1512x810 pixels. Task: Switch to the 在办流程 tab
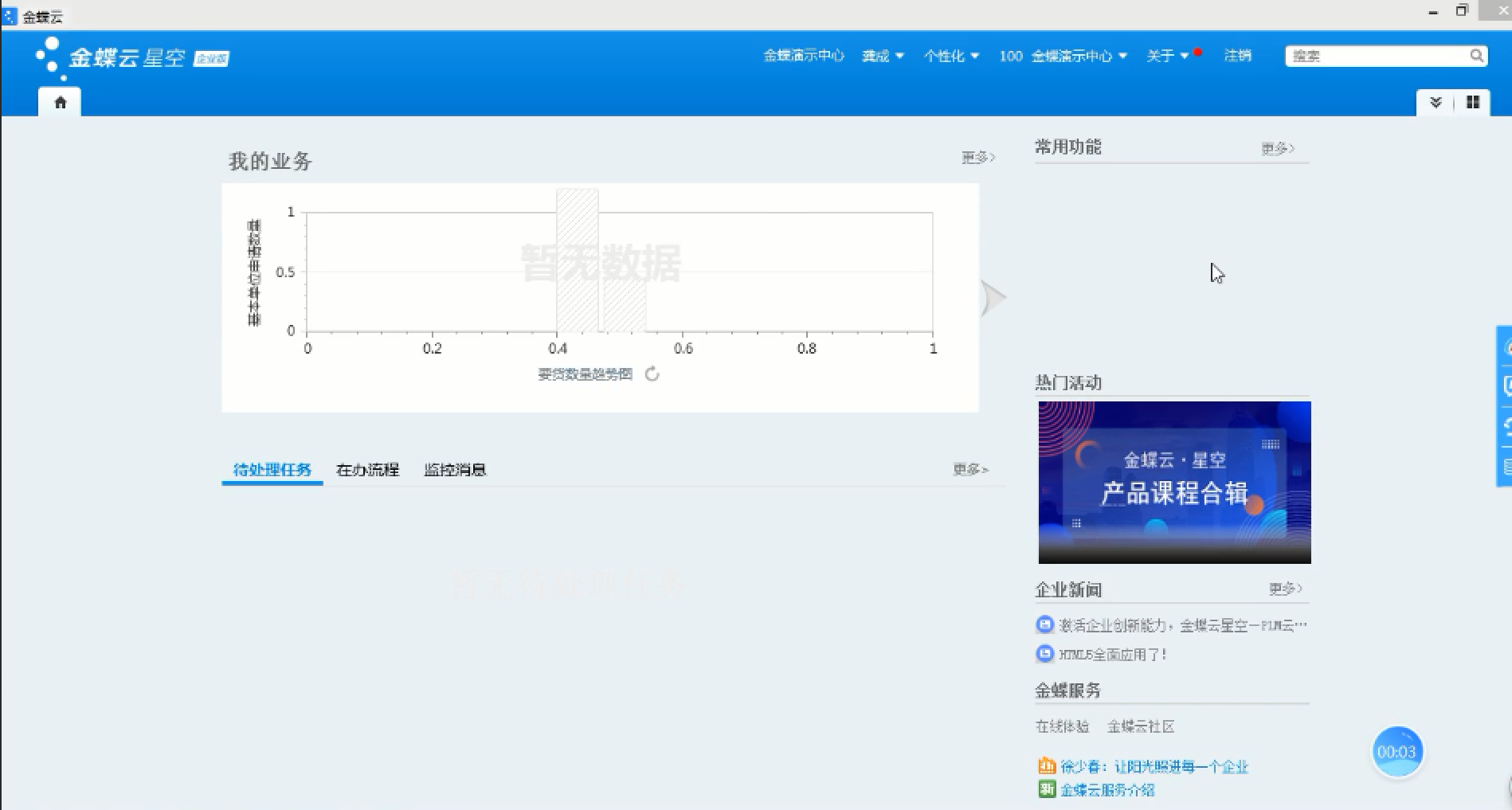coord(367,470)
